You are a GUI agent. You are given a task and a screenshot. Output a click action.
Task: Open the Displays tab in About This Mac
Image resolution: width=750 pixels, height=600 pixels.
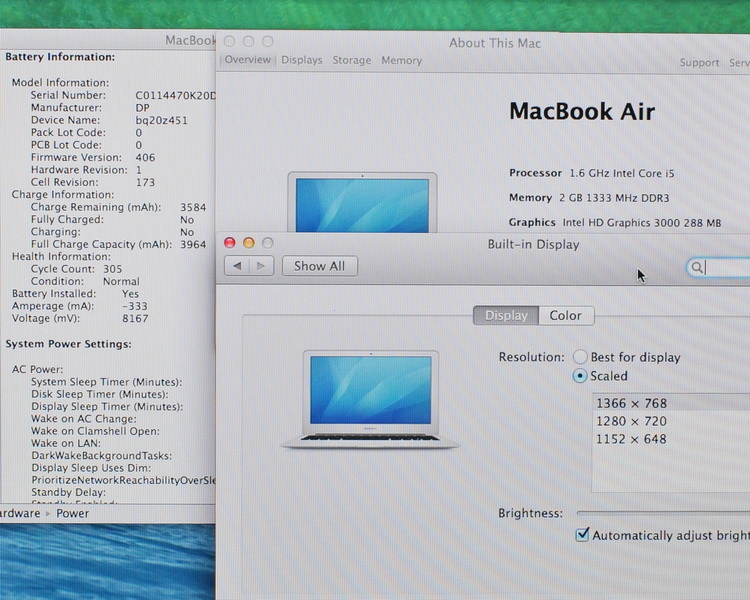pyautogui.click(x=302, y=60)
